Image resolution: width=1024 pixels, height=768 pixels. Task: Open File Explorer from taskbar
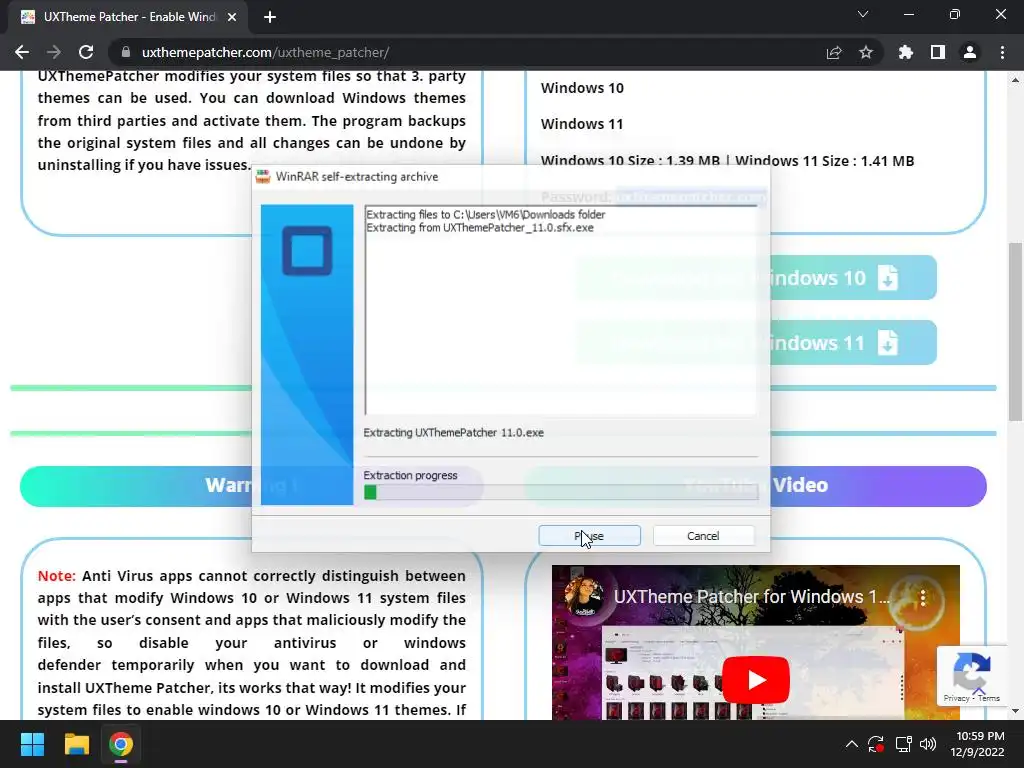click(76, 744)
